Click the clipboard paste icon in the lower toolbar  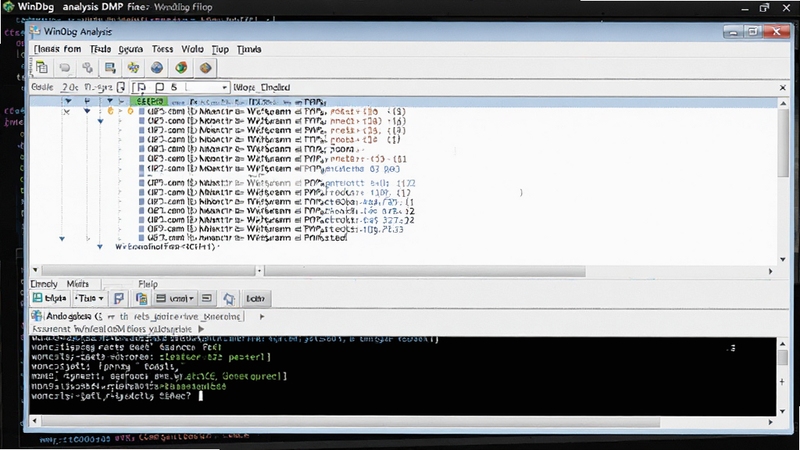(141, 298)
